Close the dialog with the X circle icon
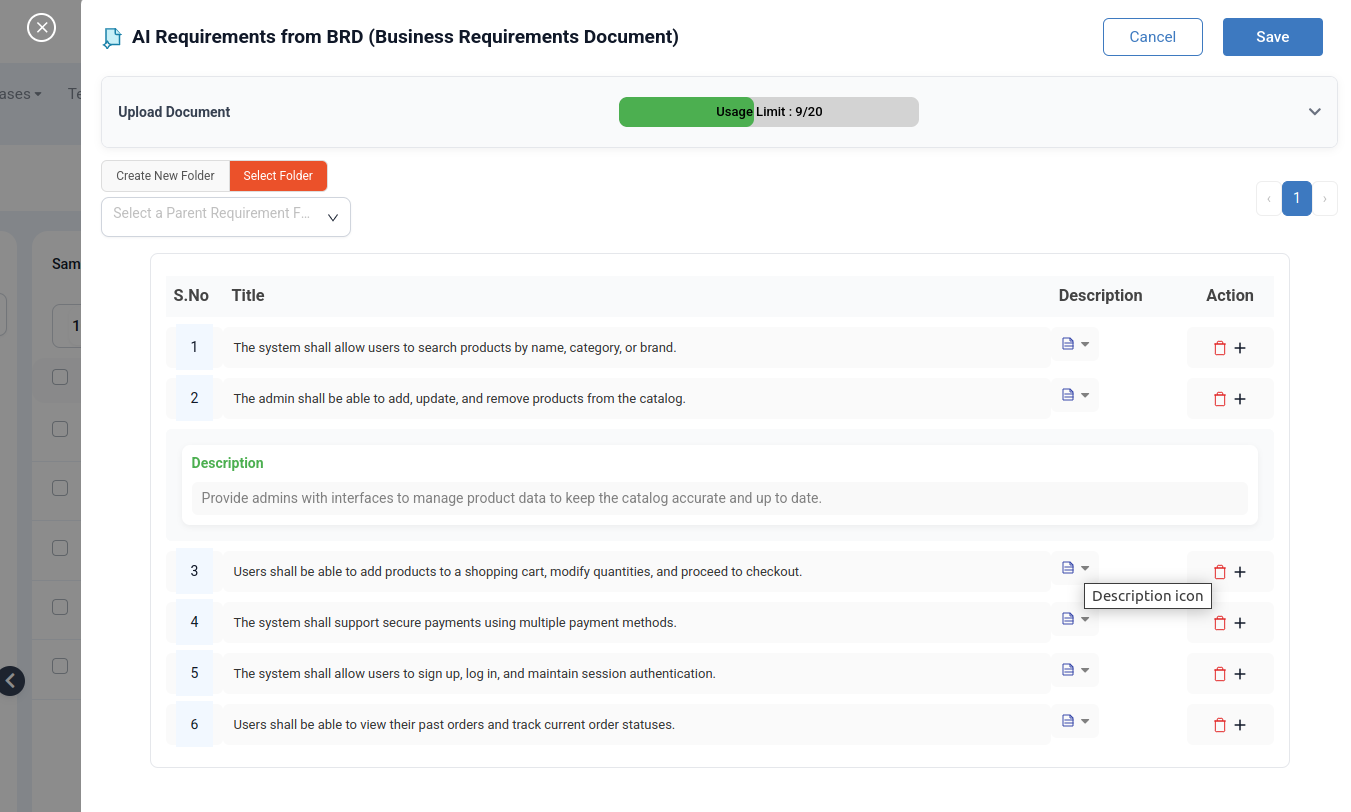 41,27
